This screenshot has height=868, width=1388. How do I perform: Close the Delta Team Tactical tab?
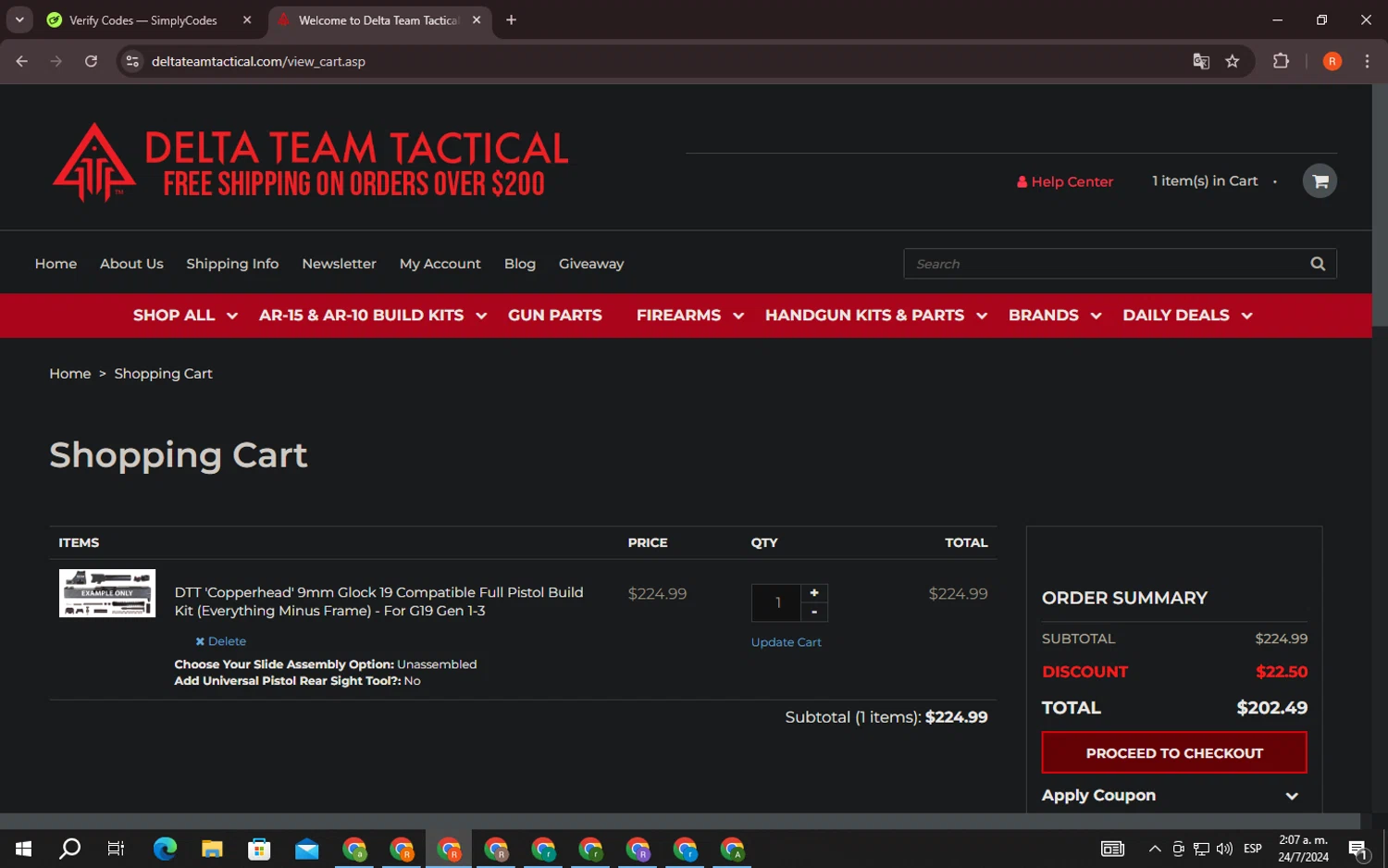click(x=477, y=20)
